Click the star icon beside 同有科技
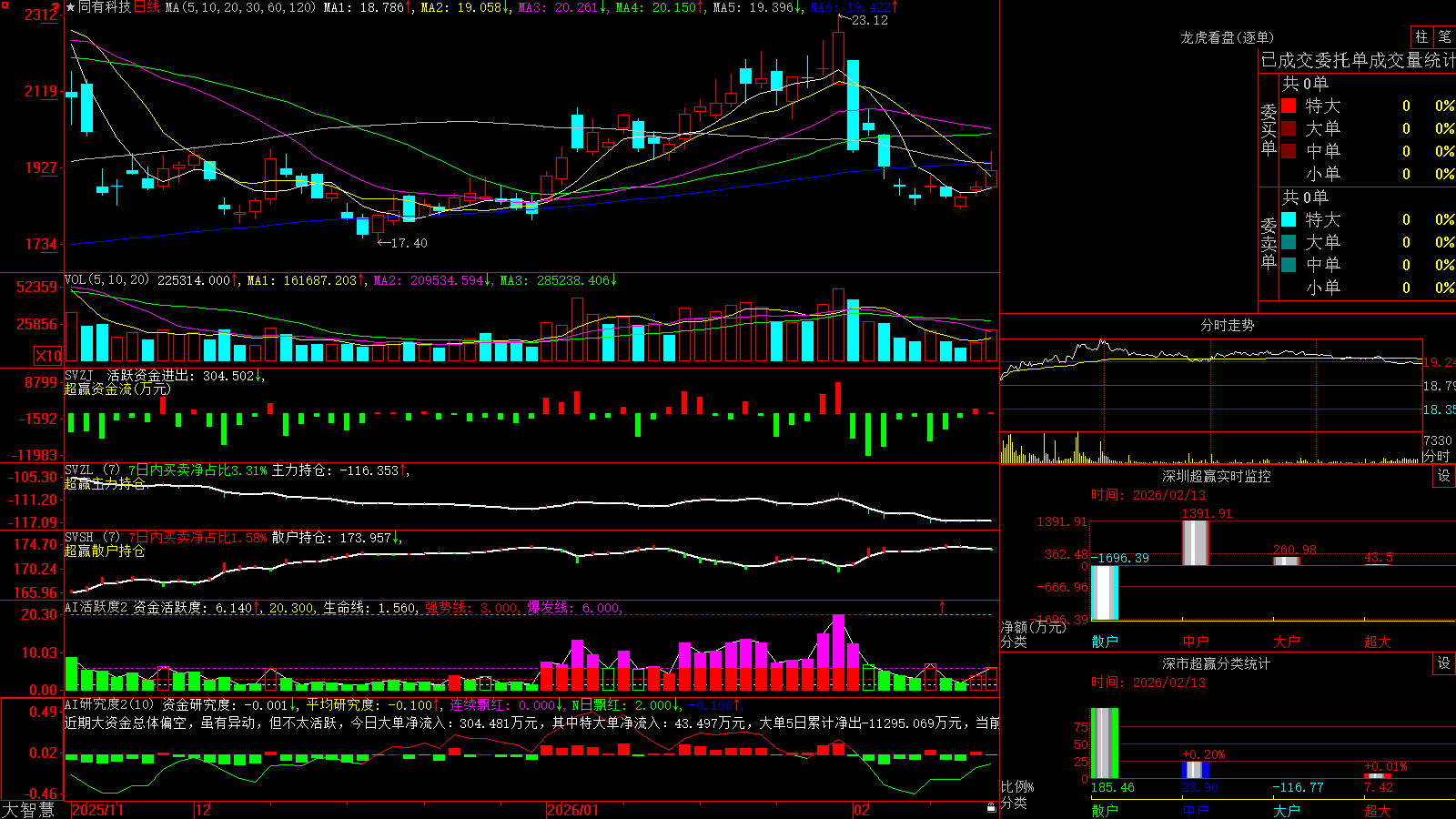The width and height of the screenshot is (1456, 819). pyautogui.click(x=70, y=7)
